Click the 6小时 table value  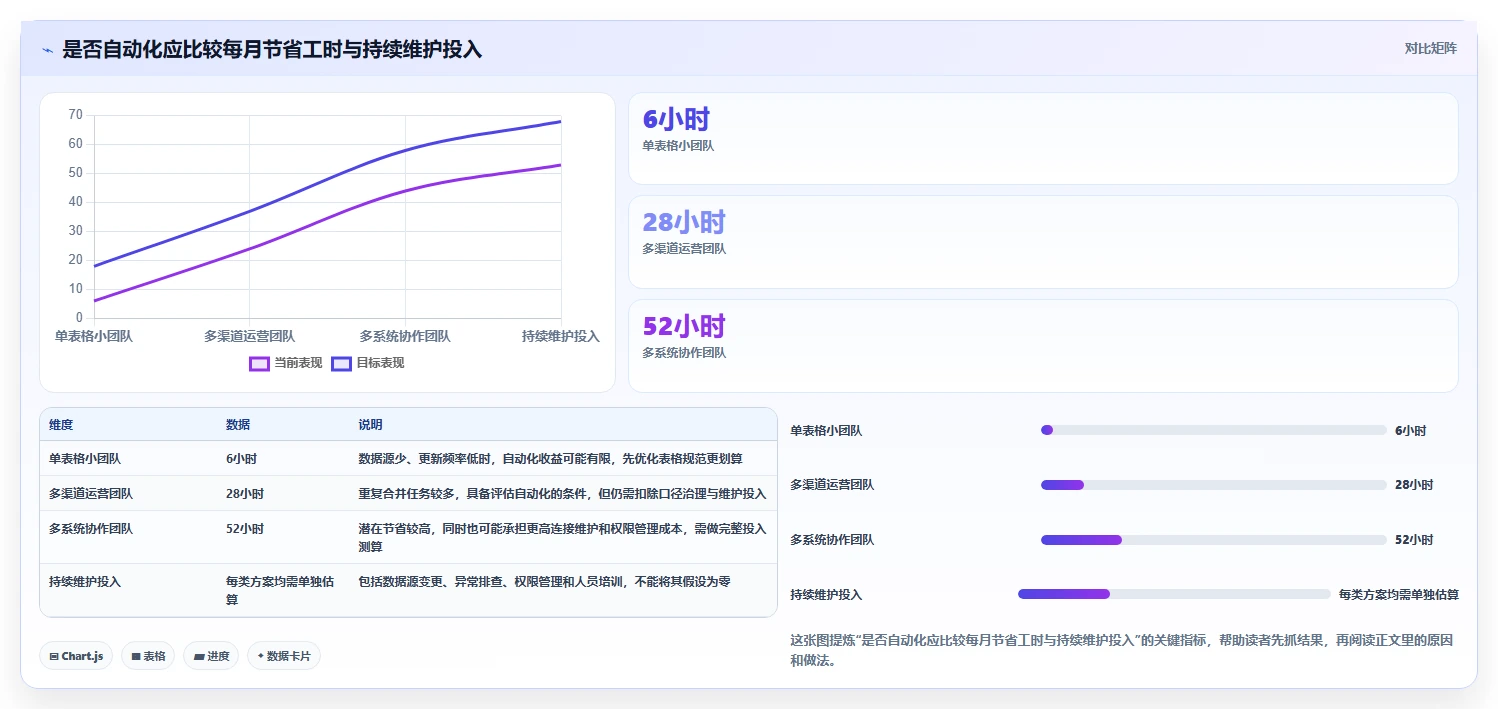241,459
